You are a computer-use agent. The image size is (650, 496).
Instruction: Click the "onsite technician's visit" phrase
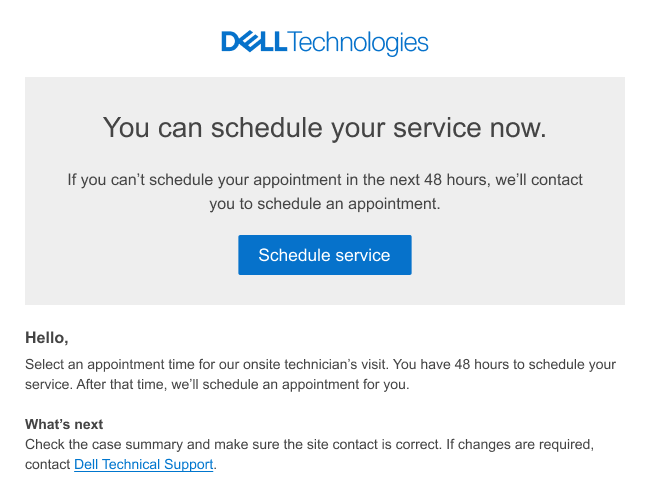(315, 365)
